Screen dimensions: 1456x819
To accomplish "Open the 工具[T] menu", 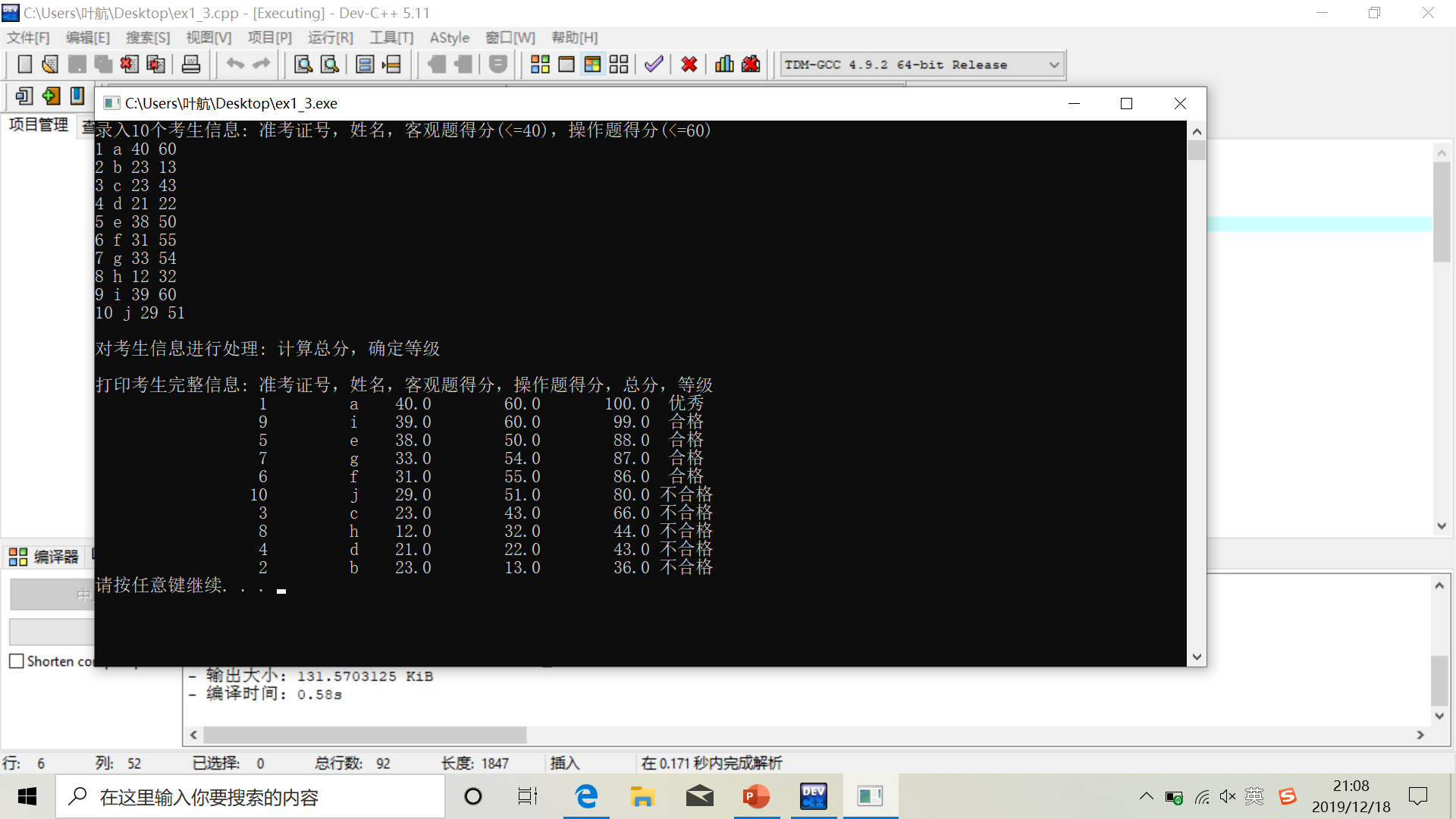I will coord(391,37).
